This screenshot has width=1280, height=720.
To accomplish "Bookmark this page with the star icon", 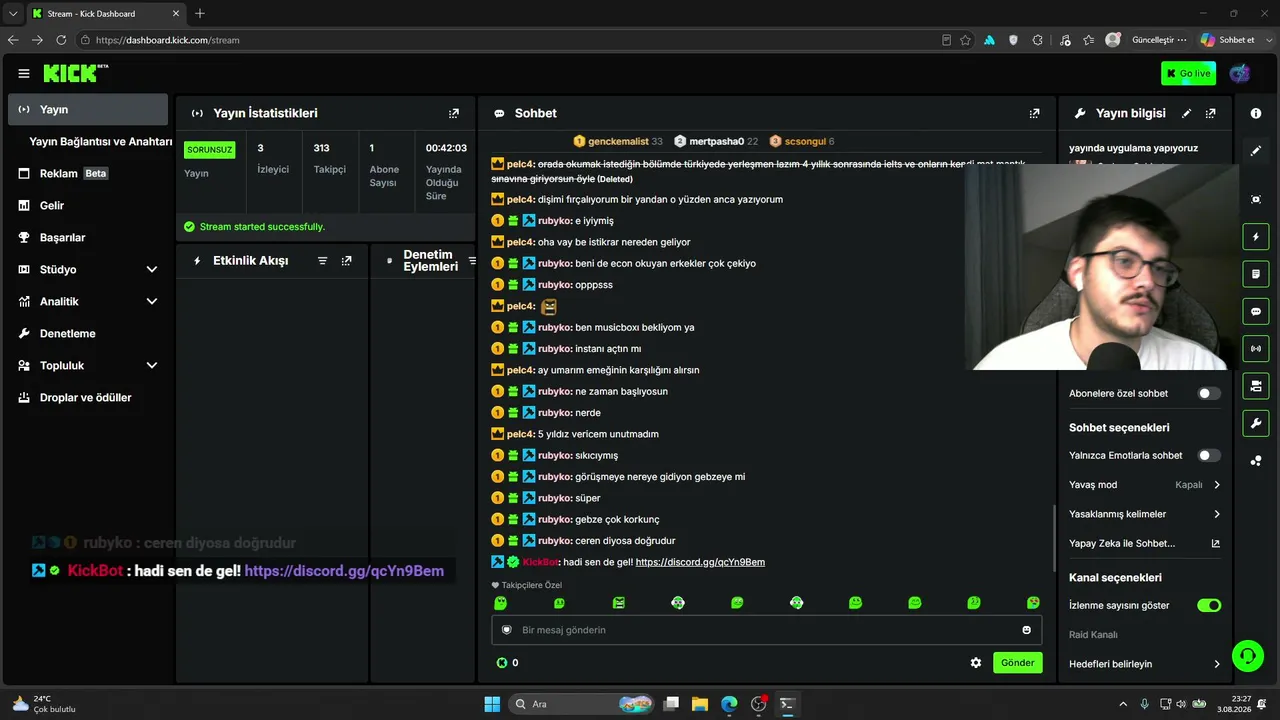I will coord(965,40).
